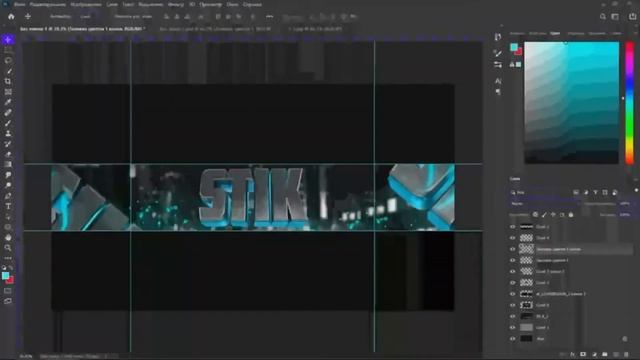Select the Crop tool
640x360 pixels.
8,81
